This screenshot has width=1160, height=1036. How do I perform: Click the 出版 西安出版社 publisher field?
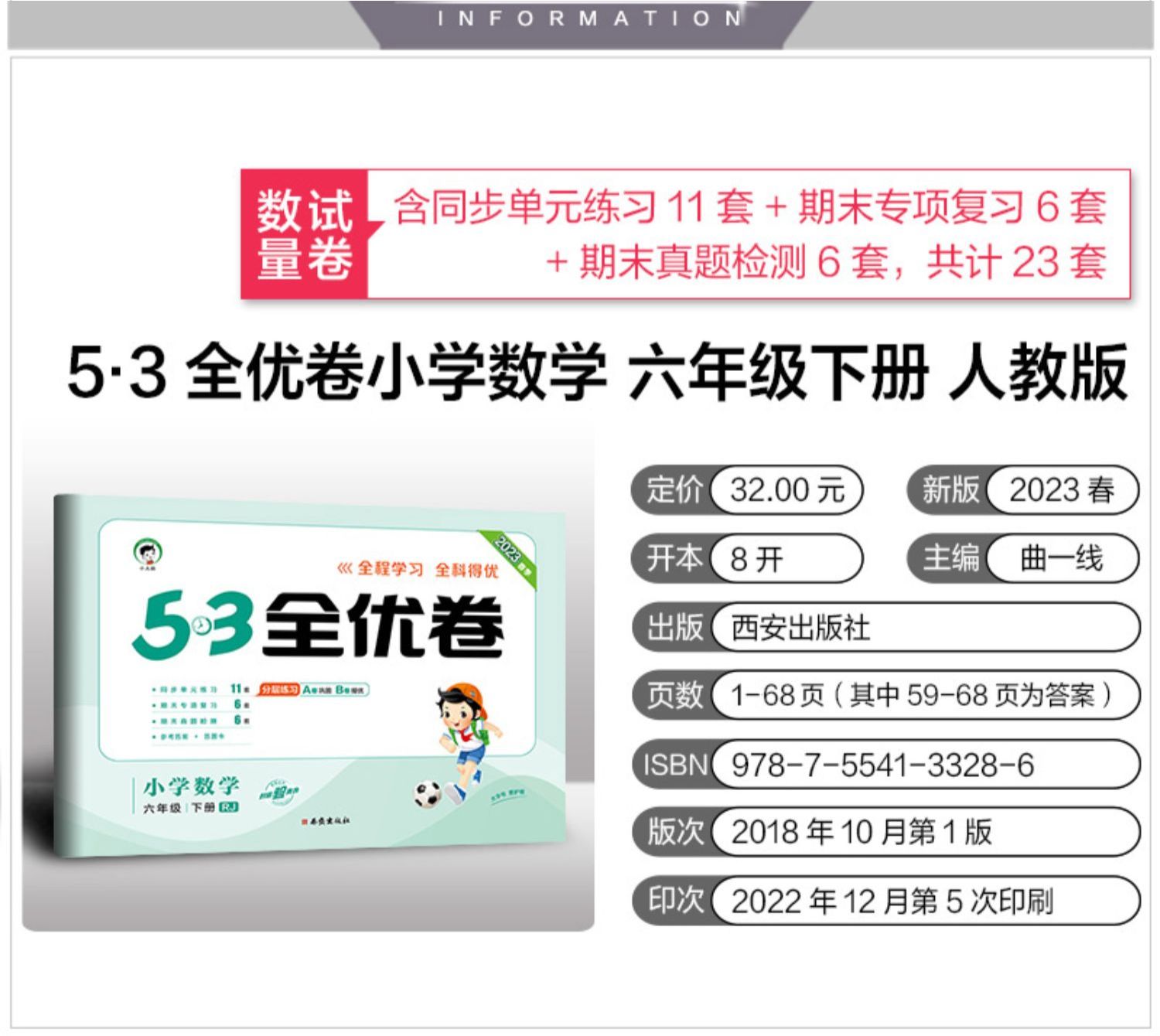click(886, 627)
